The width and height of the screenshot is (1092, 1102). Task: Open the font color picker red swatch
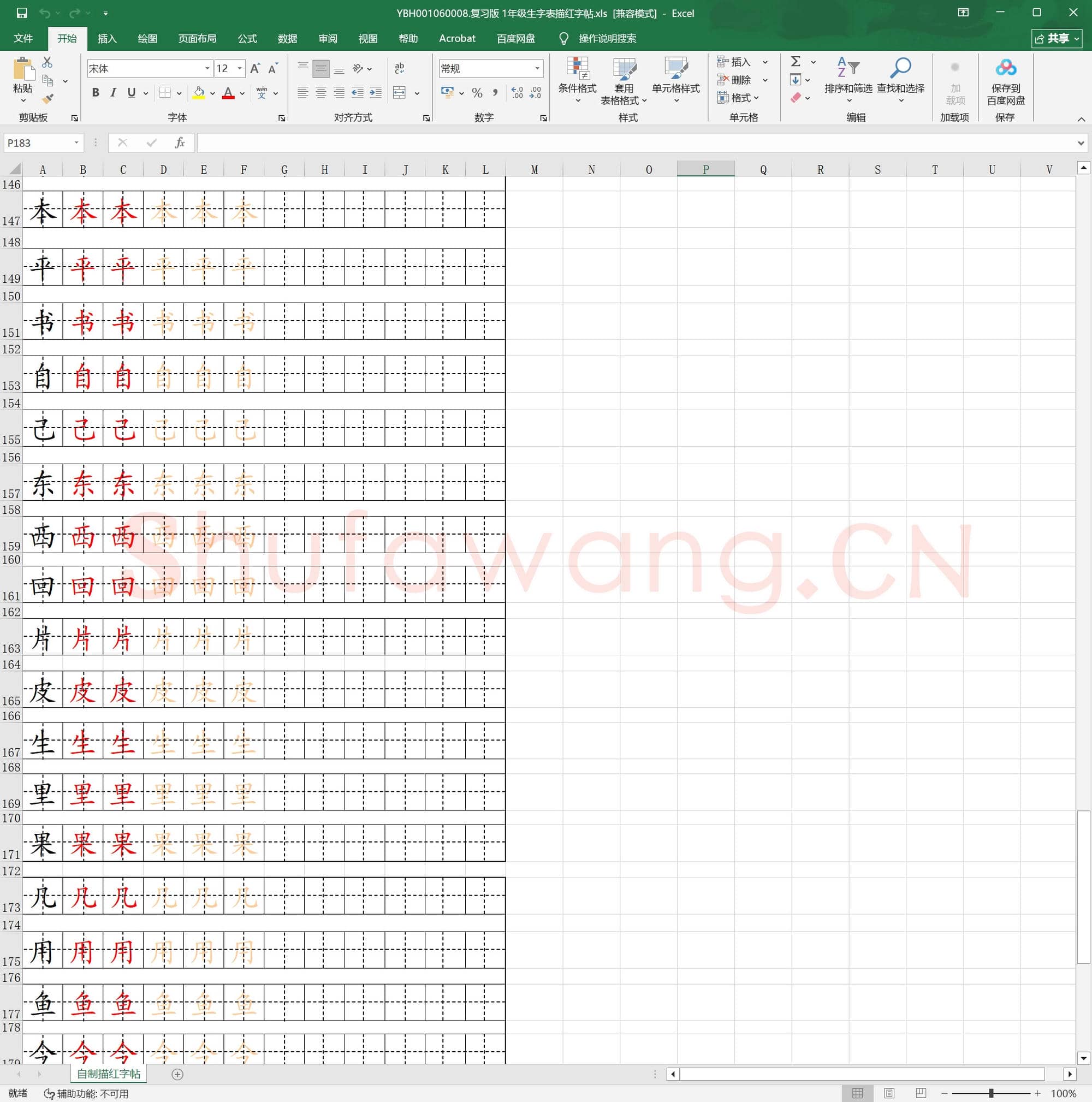point(228,93)
